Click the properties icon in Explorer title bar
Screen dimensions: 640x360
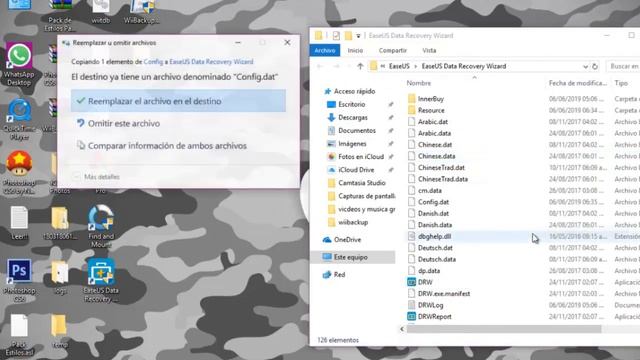tap(336, 36)
